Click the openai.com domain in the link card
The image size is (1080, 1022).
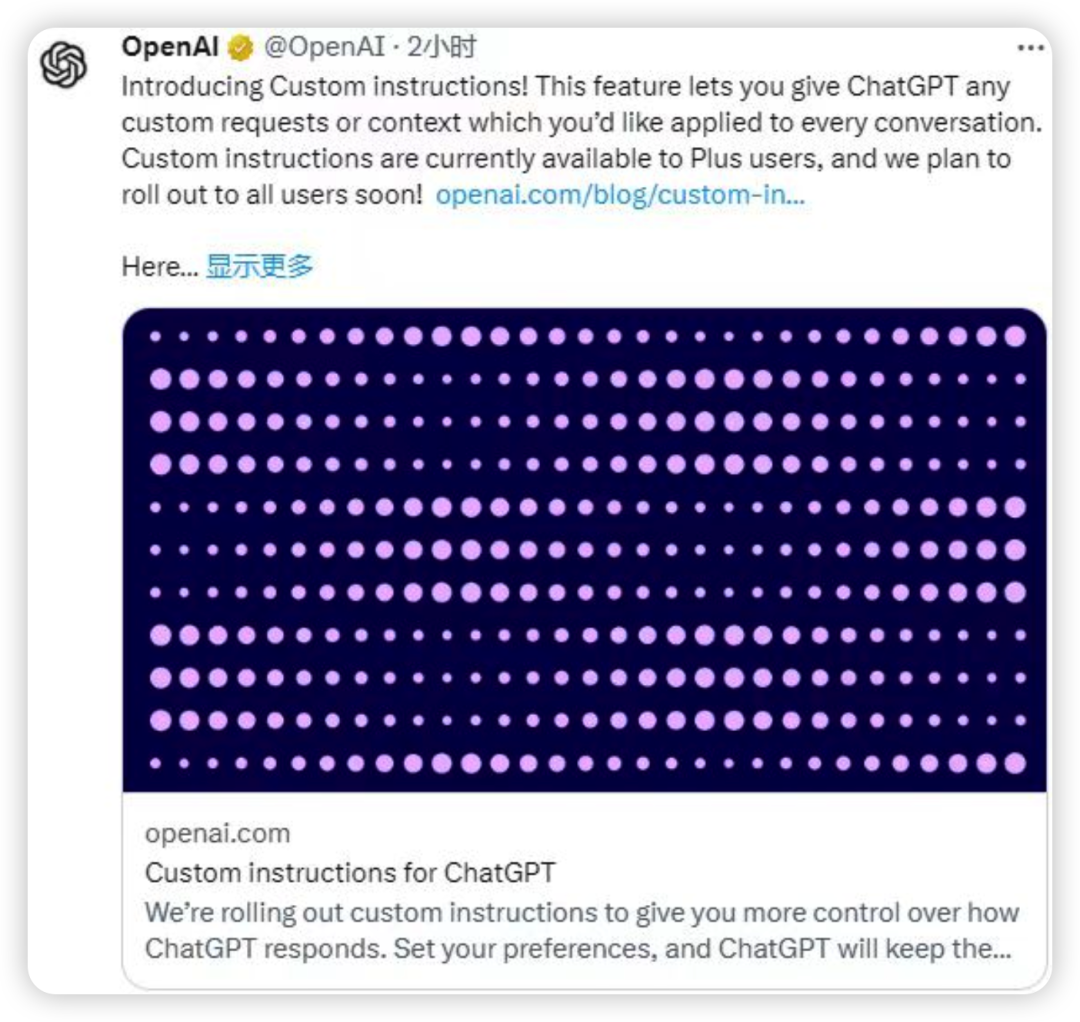click(217, 833)
